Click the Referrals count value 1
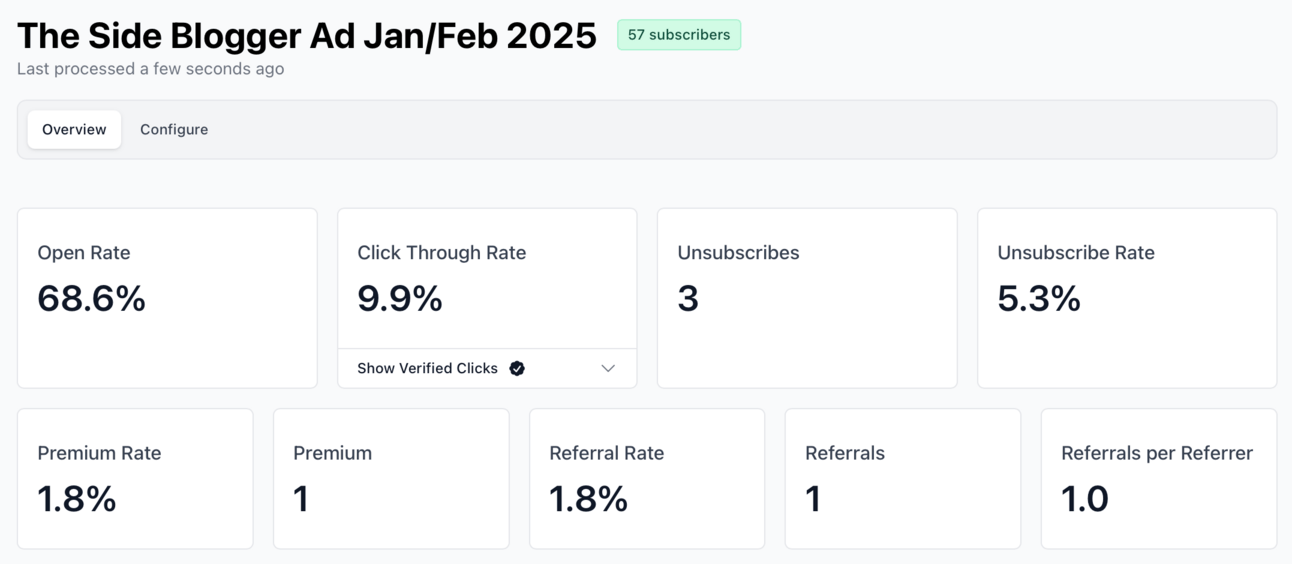Viewport: 1292px width, 564px height. coord(813,498)
